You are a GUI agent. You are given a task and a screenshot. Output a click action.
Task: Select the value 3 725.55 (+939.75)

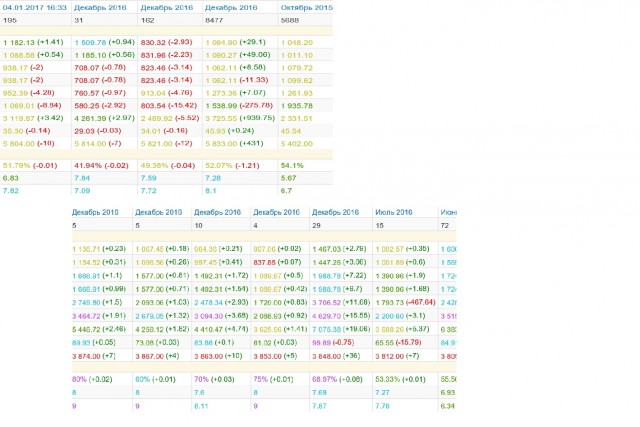[240, 118]
